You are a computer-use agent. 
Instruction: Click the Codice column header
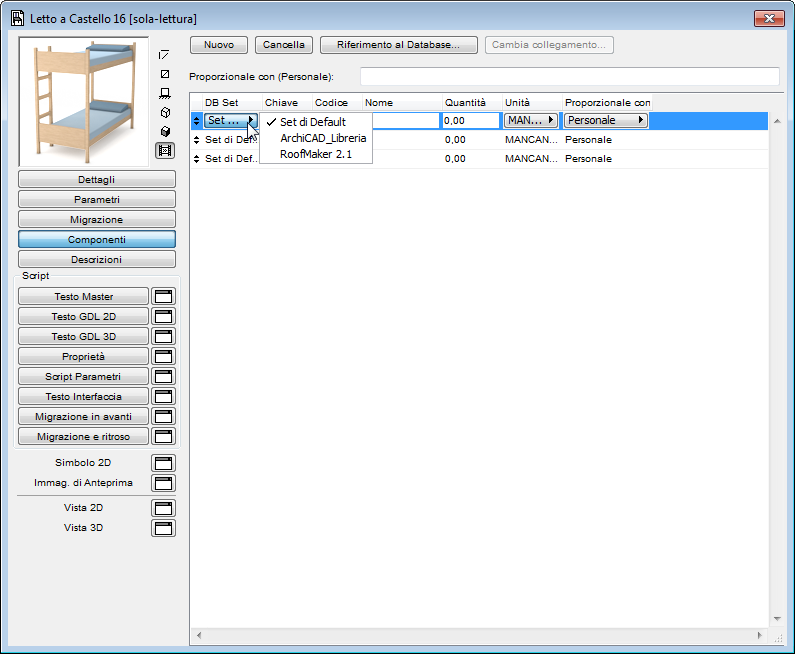[337, 102]
